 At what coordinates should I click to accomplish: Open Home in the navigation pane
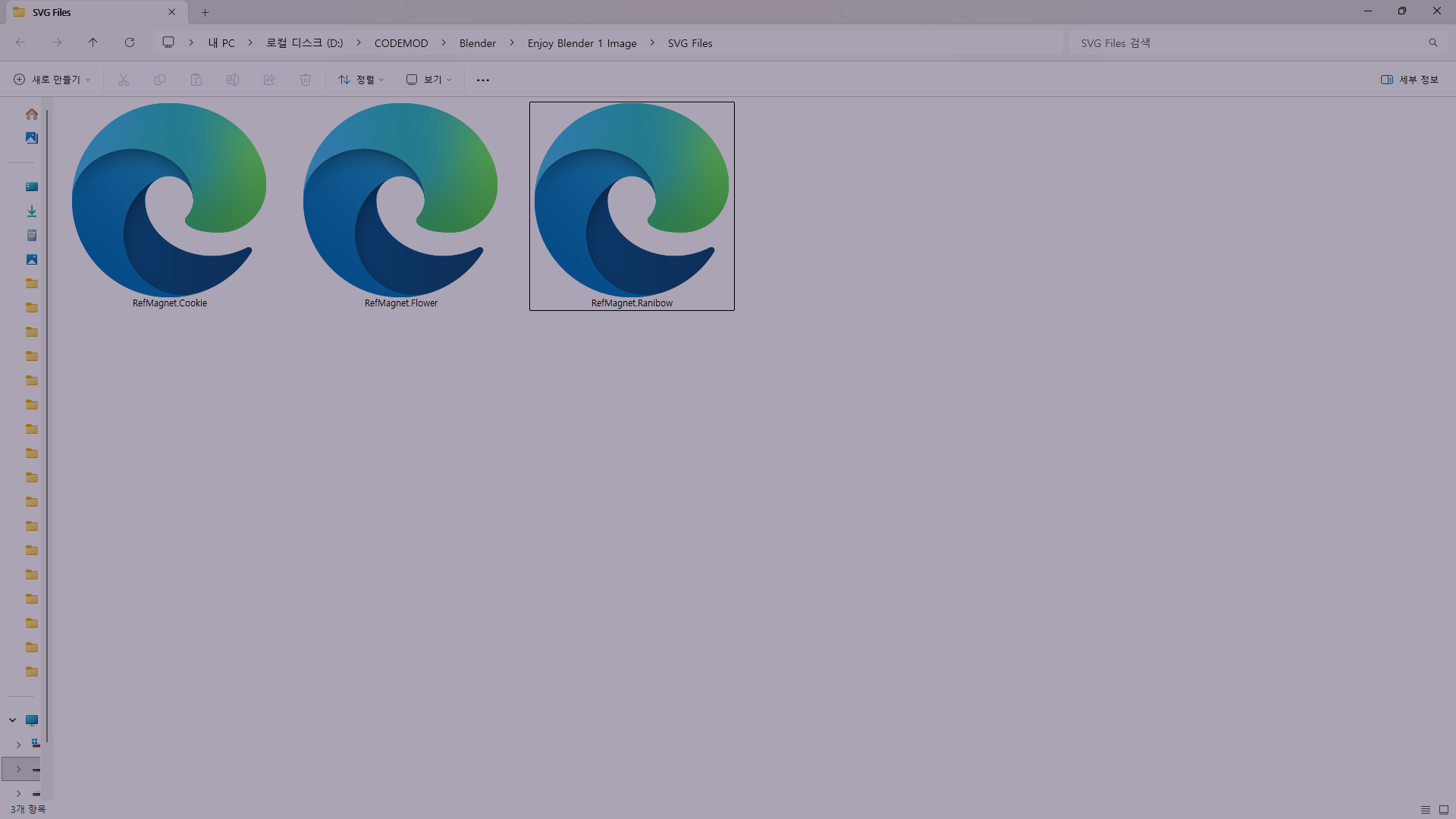coord(32,115)
